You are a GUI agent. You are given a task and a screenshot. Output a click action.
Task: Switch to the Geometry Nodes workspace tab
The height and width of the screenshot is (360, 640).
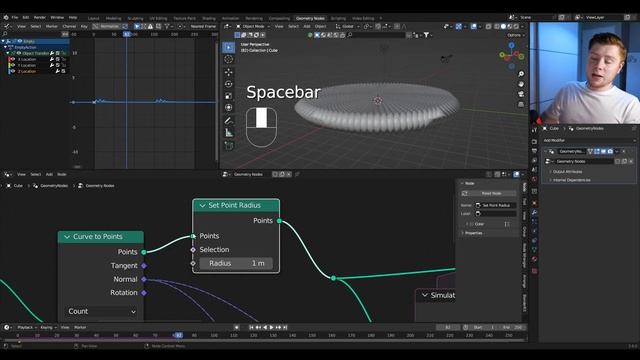[310, 18]
